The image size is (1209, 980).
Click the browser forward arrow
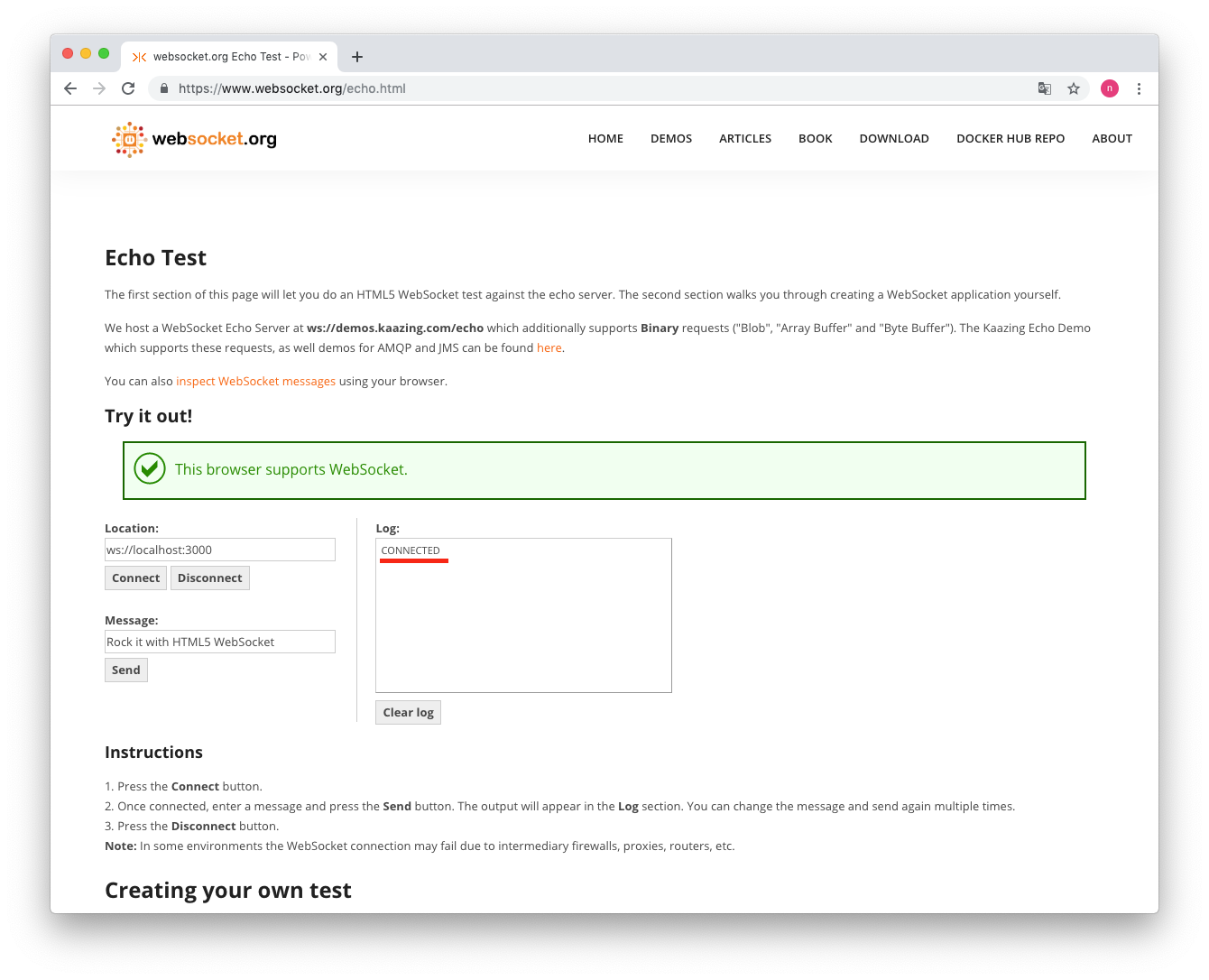pyautogui.click(x=99, y=88)
